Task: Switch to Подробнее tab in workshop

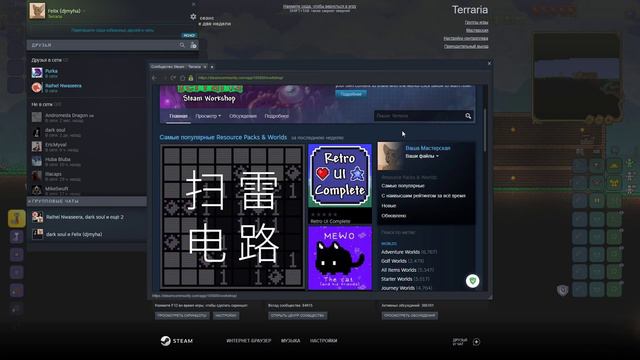Action: pos(276,116)
